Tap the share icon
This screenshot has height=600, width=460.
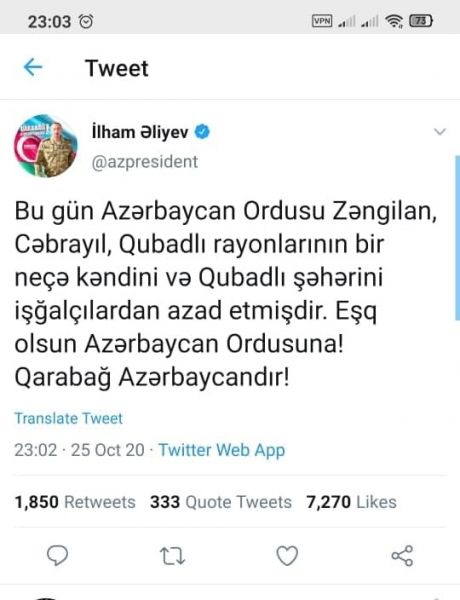point(402,556)
